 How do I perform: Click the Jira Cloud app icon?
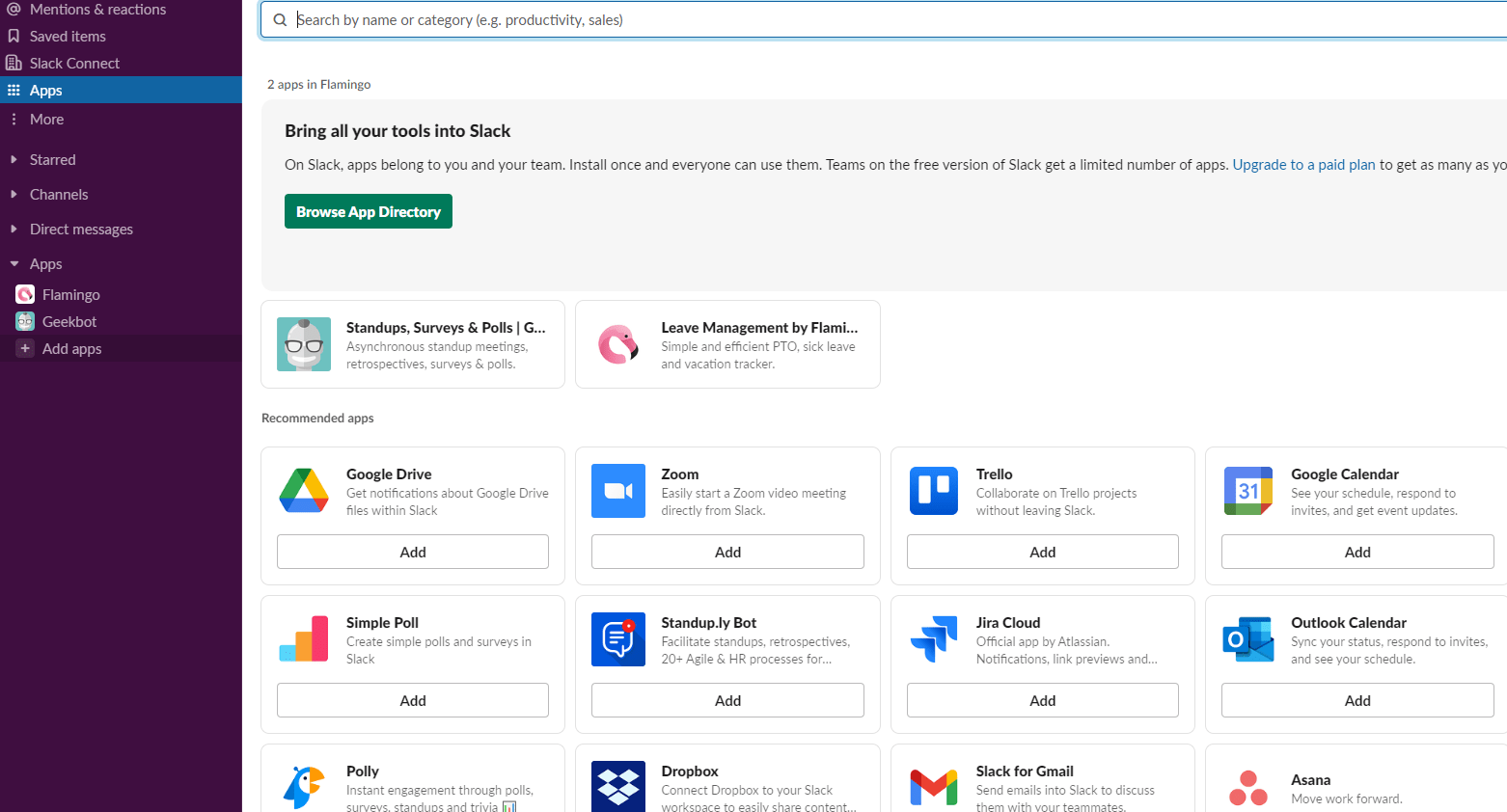click(x=933, y=639)
